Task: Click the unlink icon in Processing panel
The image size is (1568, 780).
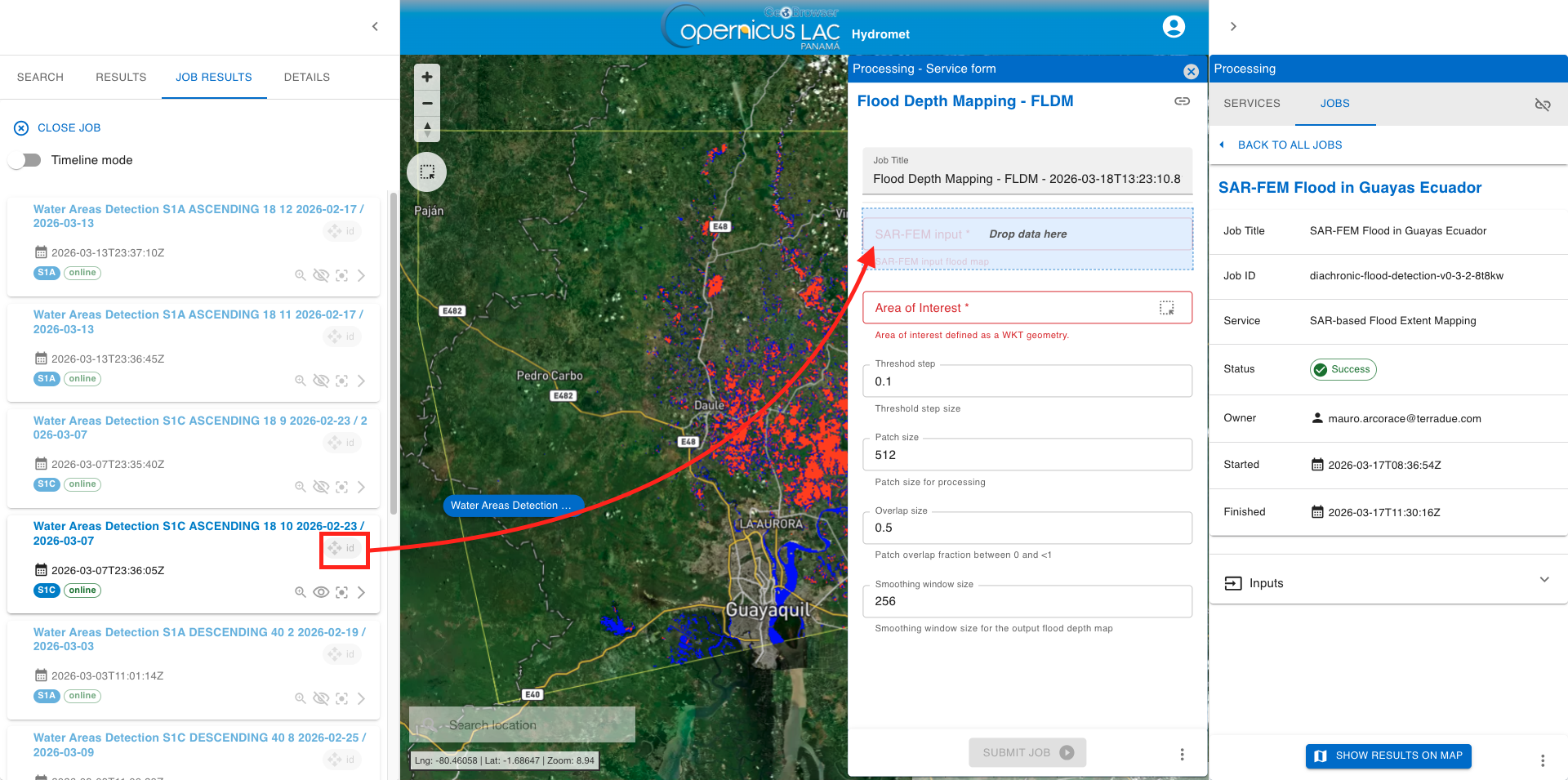Action: [1542, 104]
